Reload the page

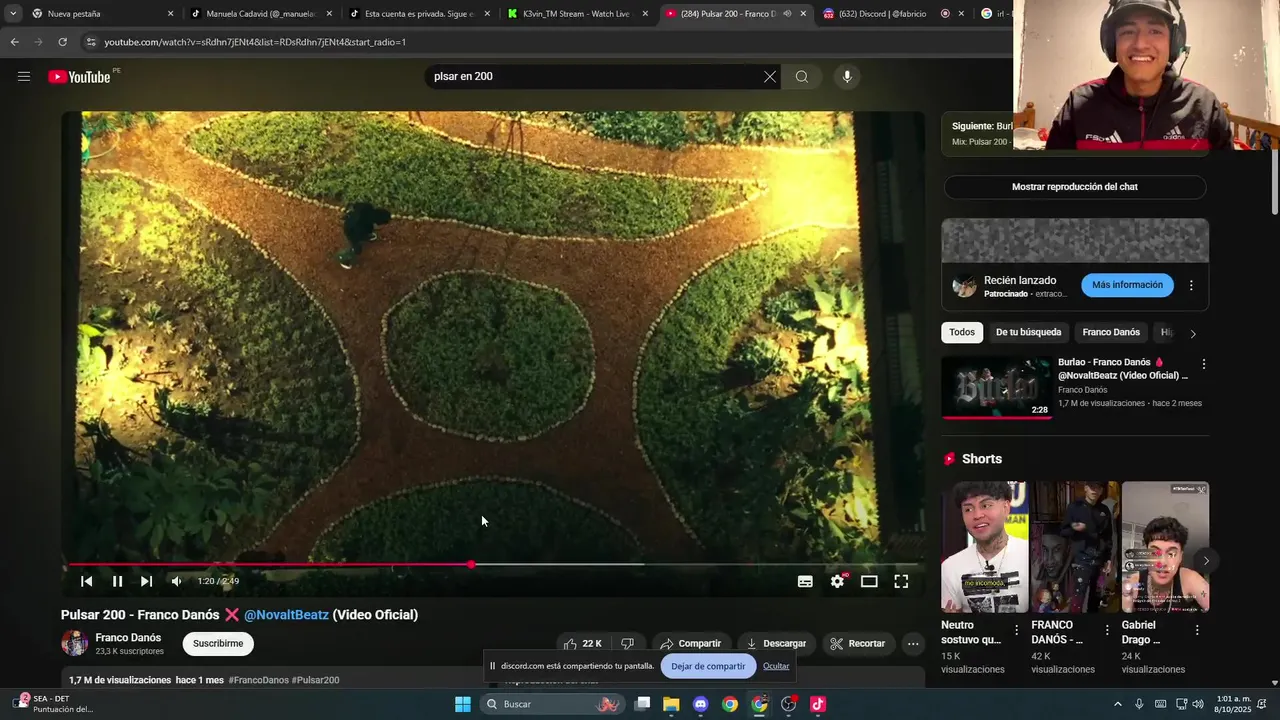(62, 42)
